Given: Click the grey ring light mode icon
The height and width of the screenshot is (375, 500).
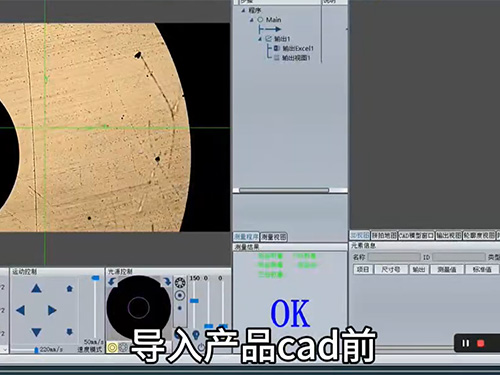Looking at the screenshot, I should (123, 348).
